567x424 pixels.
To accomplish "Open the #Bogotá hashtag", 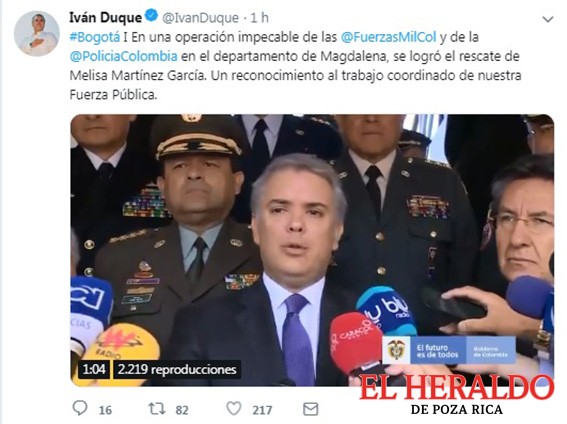I will 94,37.
